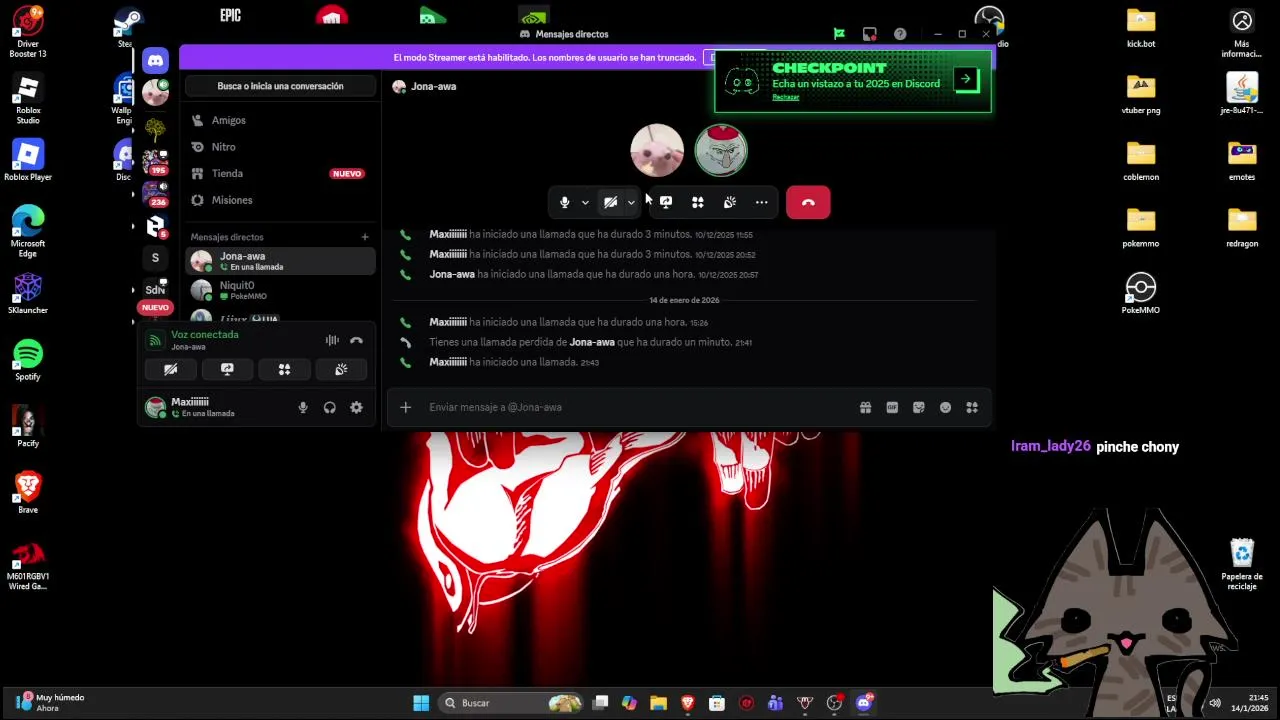Start an activity from call controls
The width and height of the screenshot is (1280, 720).
pyautogui.click(x=698, y=202)
